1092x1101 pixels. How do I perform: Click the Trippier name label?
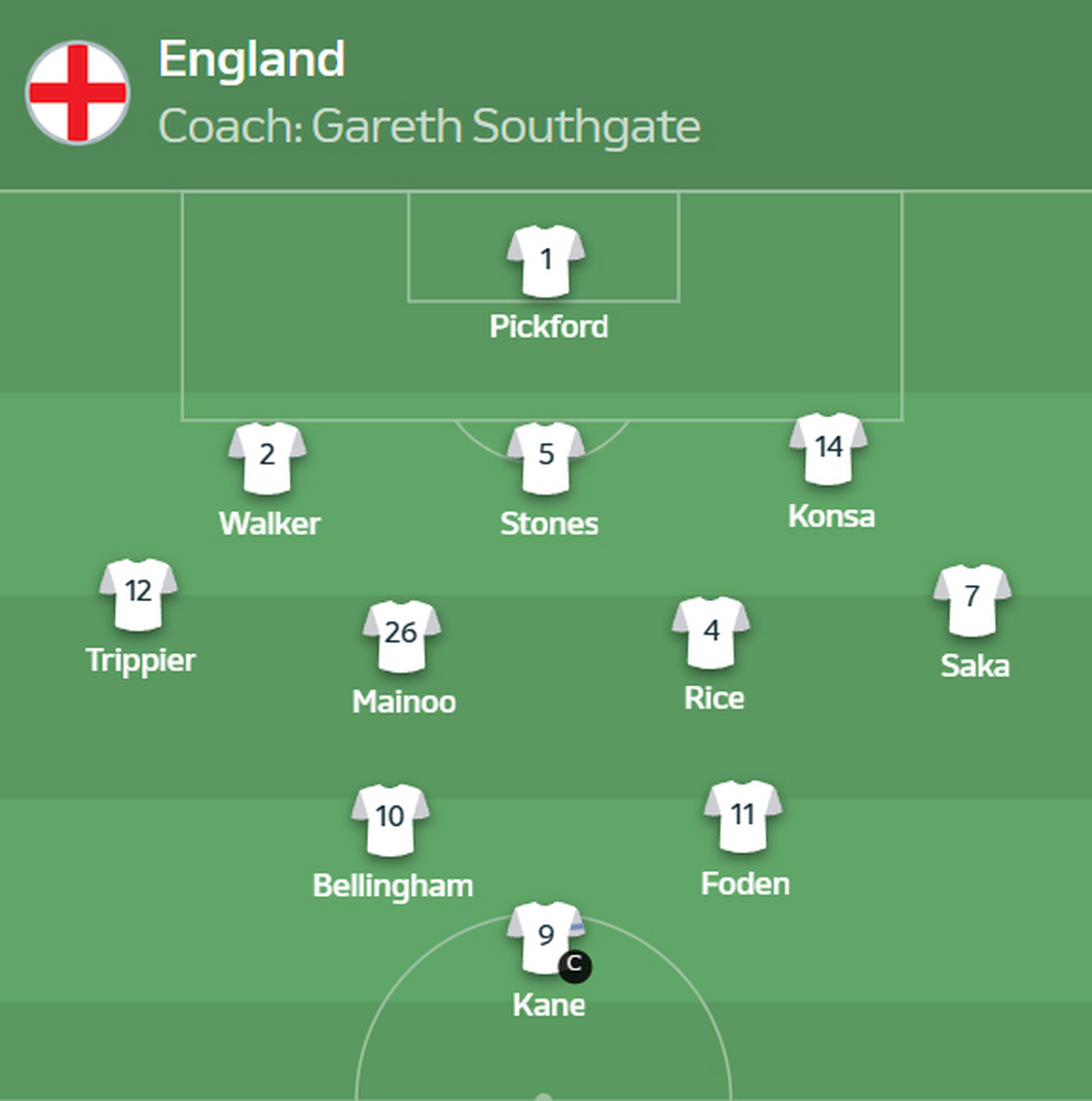141,661
